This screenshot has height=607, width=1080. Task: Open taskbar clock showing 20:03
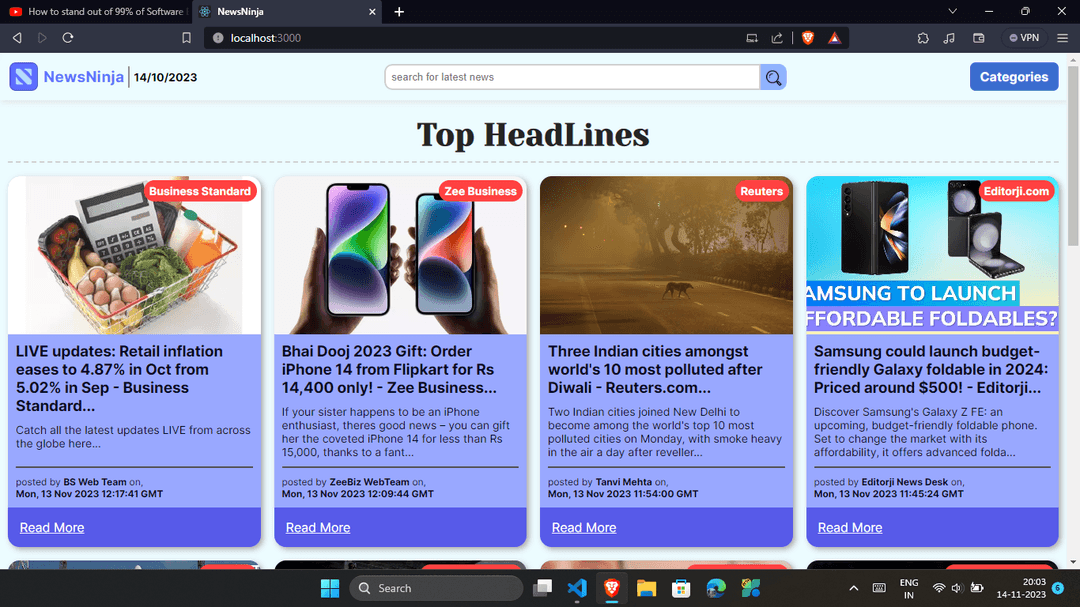[x=1021, y=588]
